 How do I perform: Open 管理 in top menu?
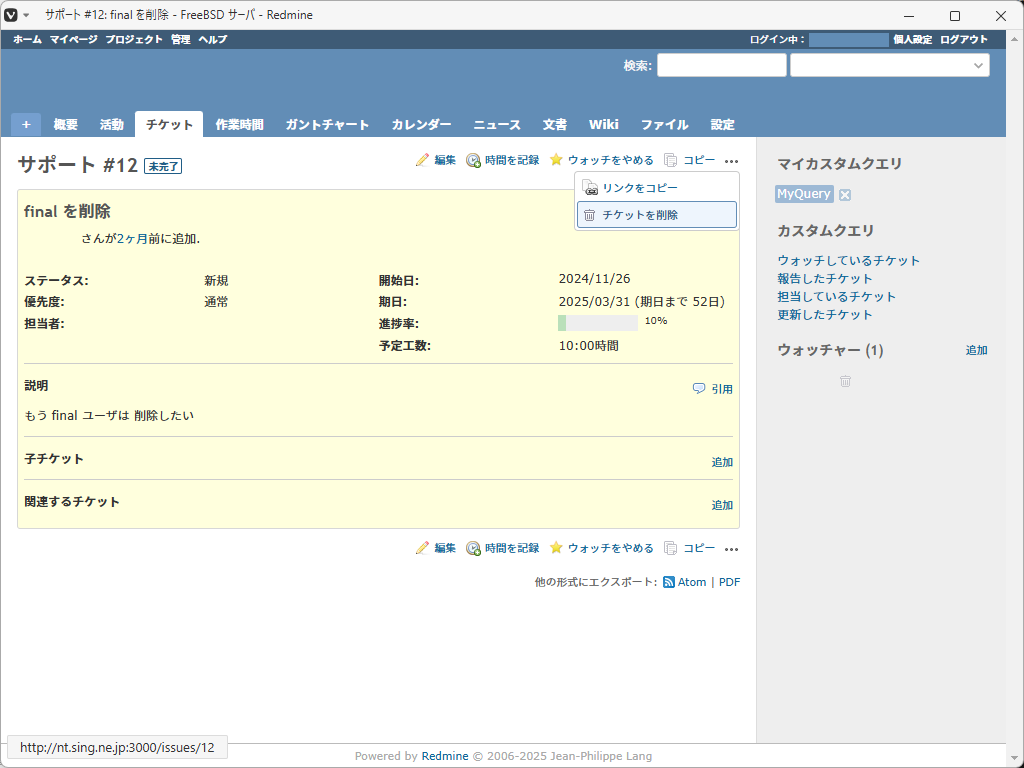[181, 39]
